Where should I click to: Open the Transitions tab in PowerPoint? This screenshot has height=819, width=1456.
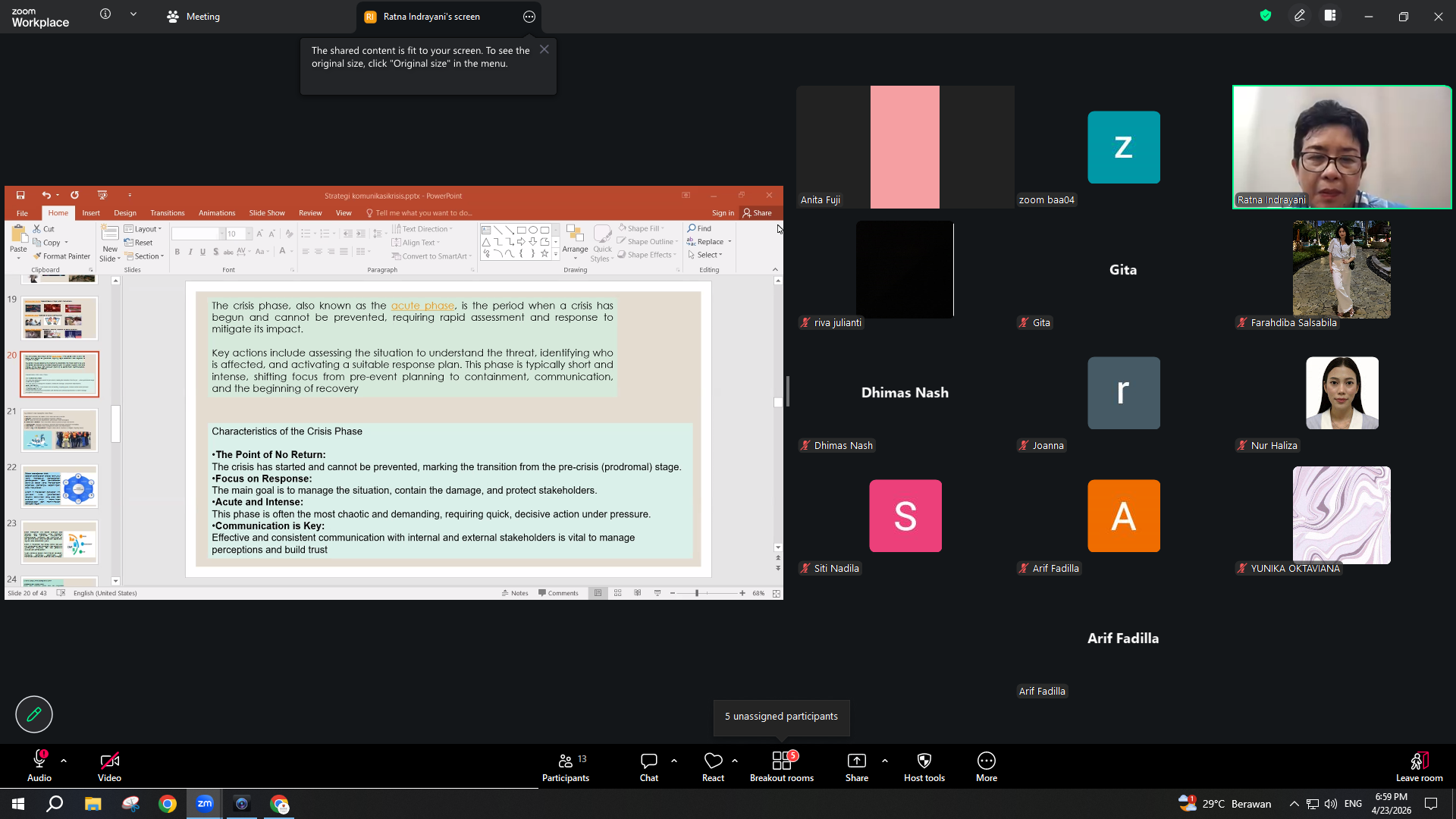168,213
